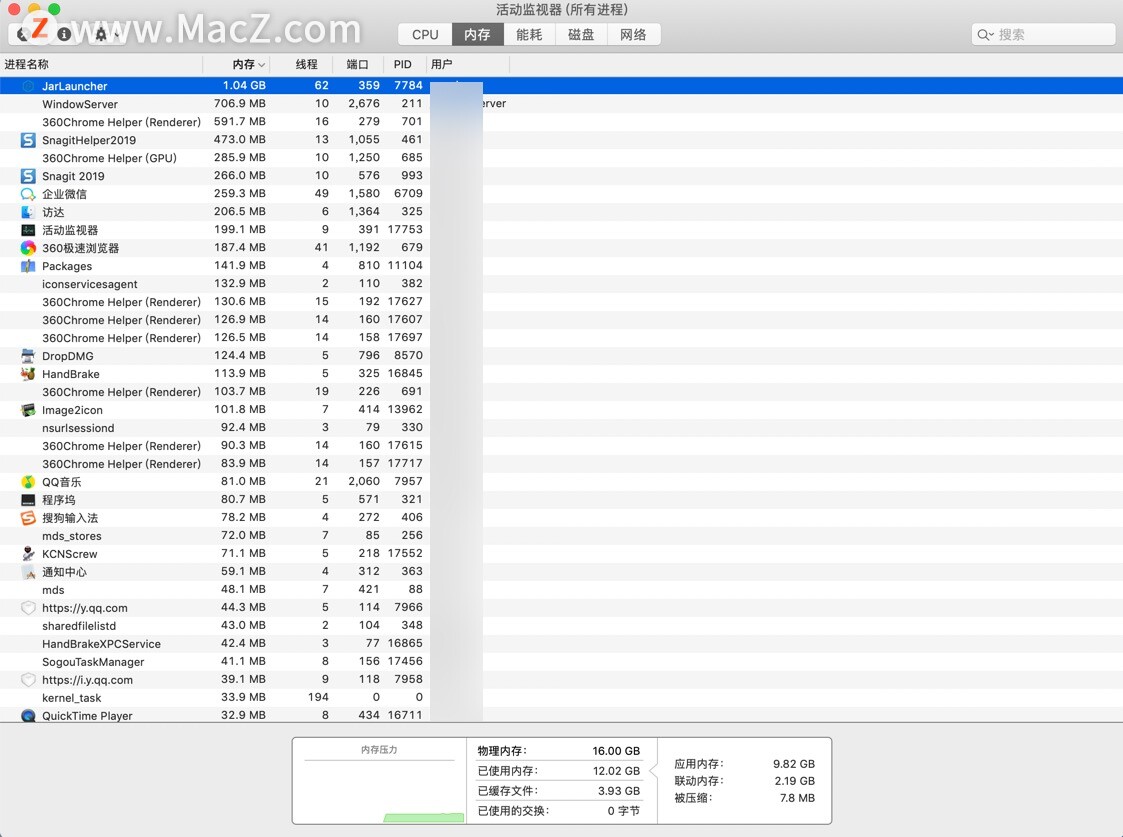Select the mds_stores process row
Viewport: 1123px width, 837px height.
pos(562,536)
